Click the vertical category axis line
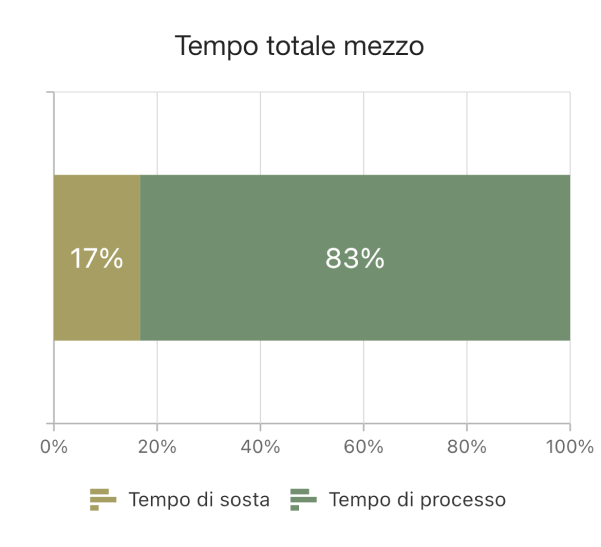This screenshot has width=601, height=547. 54,258
